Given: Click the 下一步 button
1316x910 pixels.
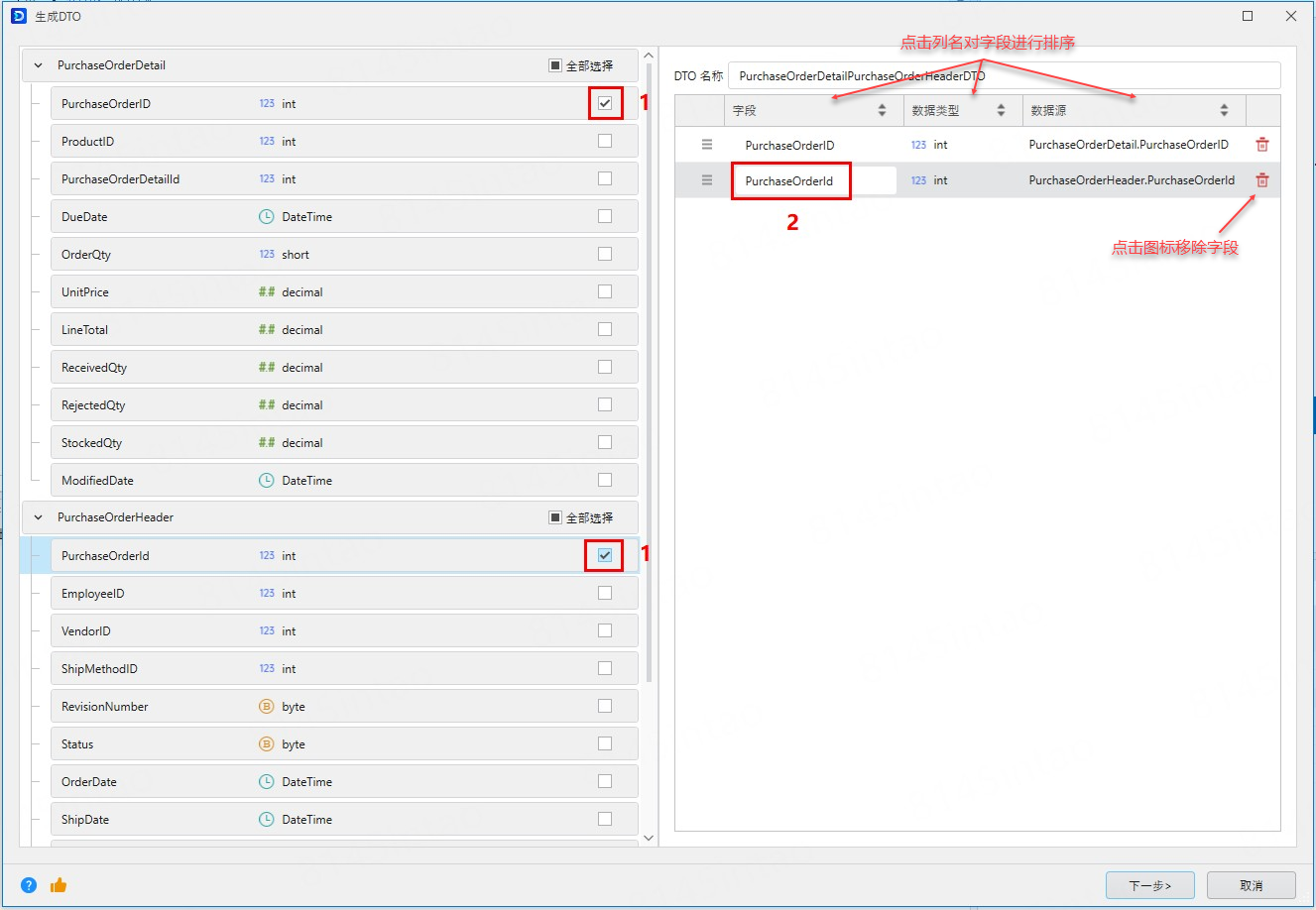Looking at the screenshot, I should (1149, 885).
